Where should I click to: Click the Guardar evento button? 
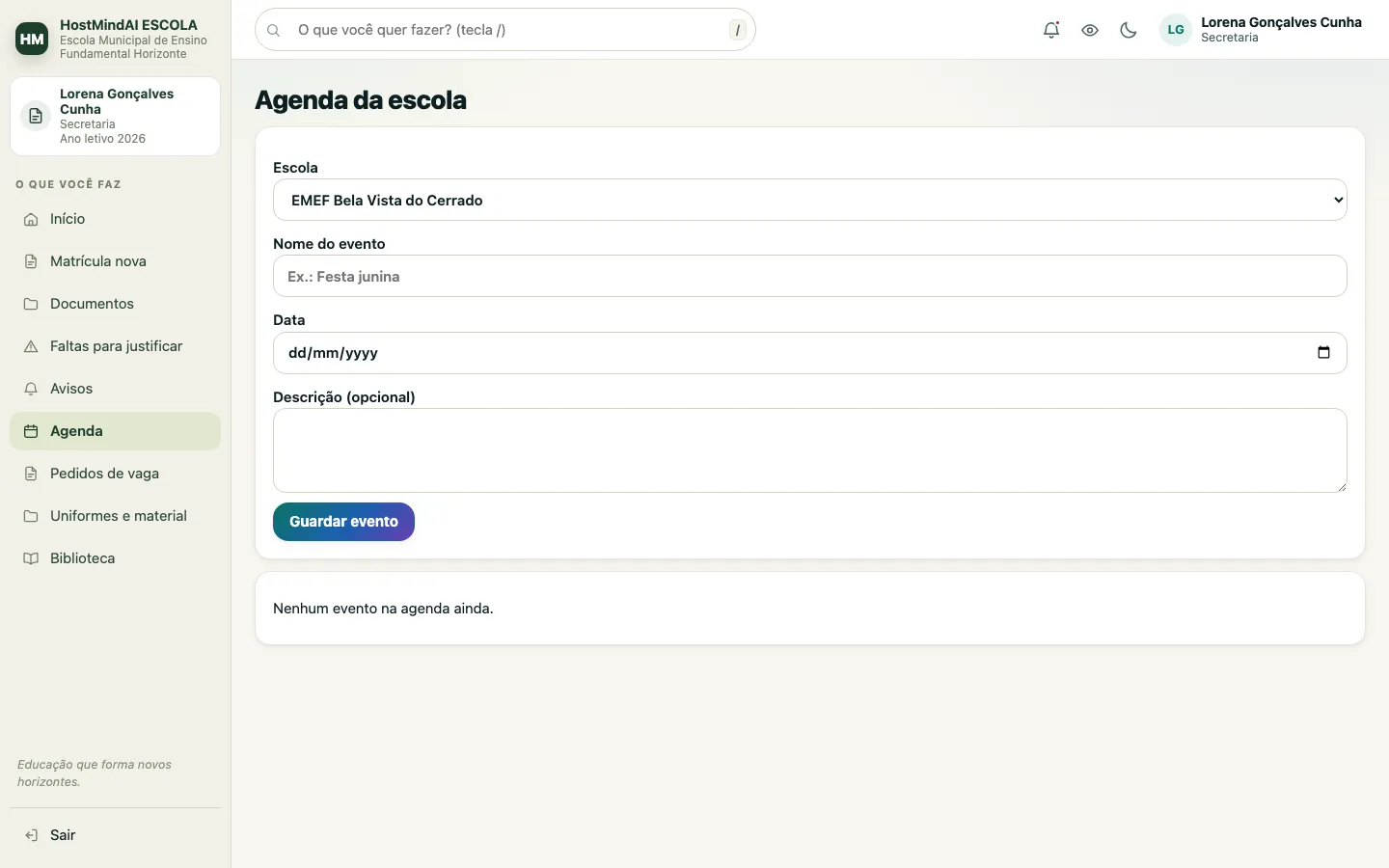pyautogui.click(x=343, y=522)
